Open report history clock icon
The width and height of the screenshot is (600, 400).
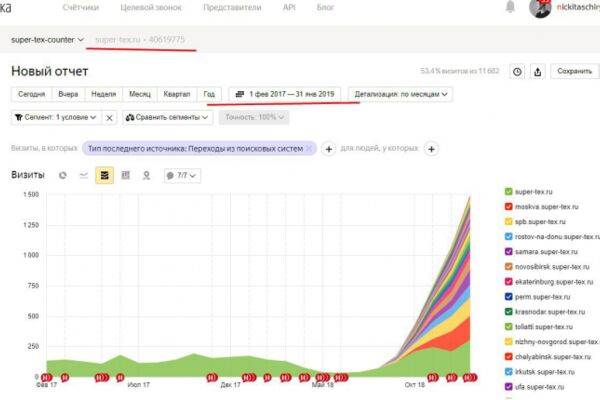tap(517, 72)
